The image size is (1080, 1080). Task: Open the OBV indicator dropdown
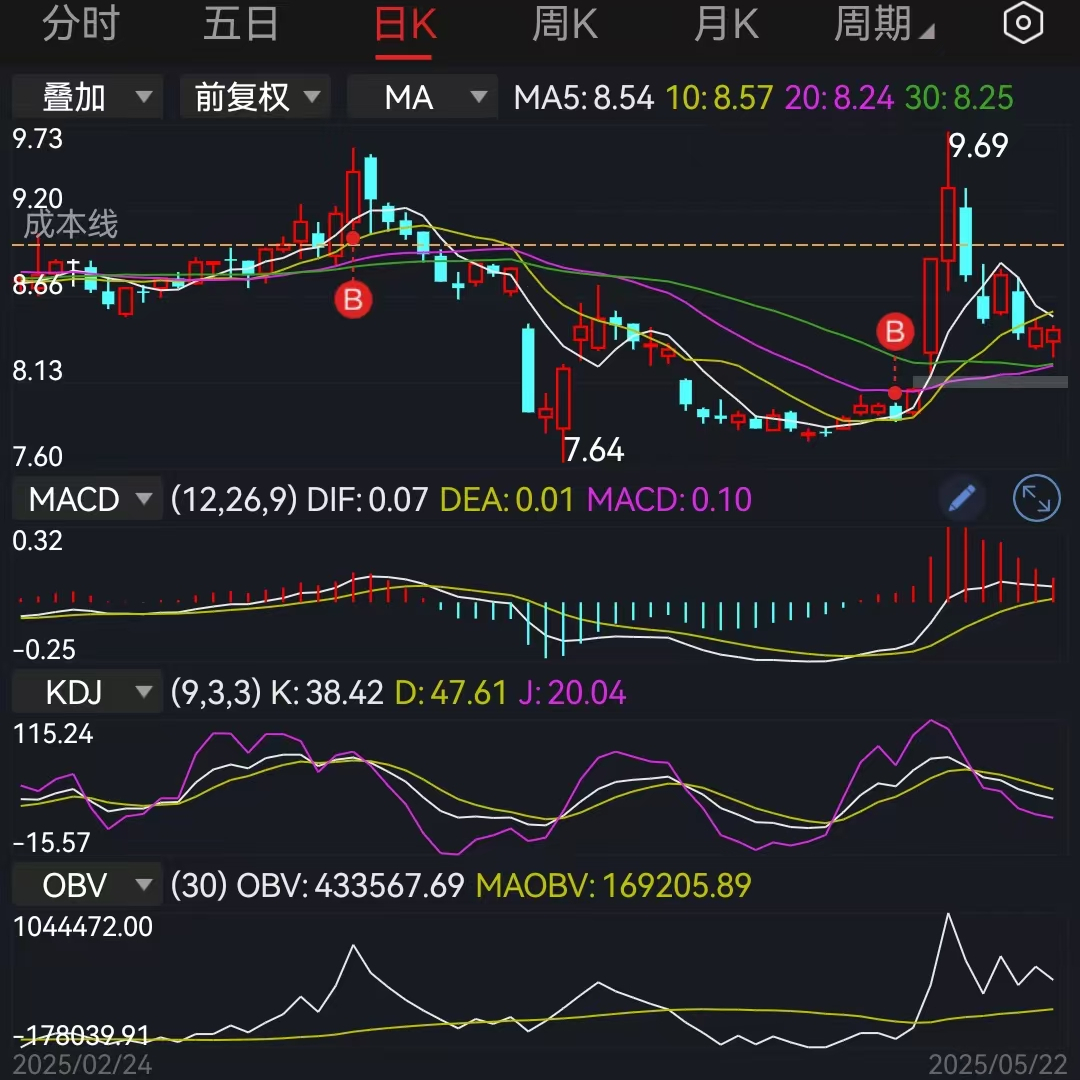pyautogui.click(x=86, y=884)
